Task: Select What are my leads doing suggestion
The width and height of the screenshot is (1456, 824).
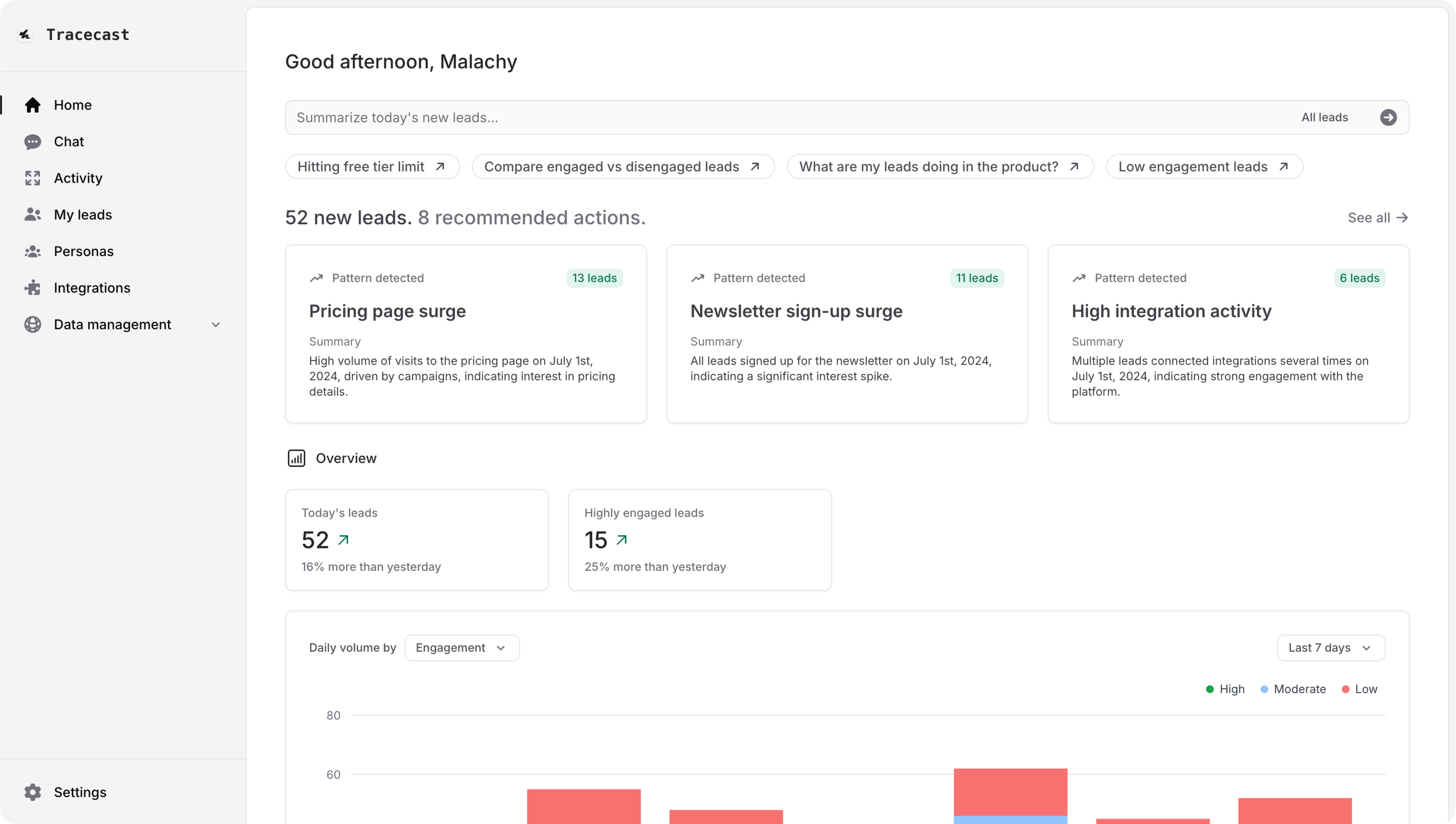Action: pos(940,167)
